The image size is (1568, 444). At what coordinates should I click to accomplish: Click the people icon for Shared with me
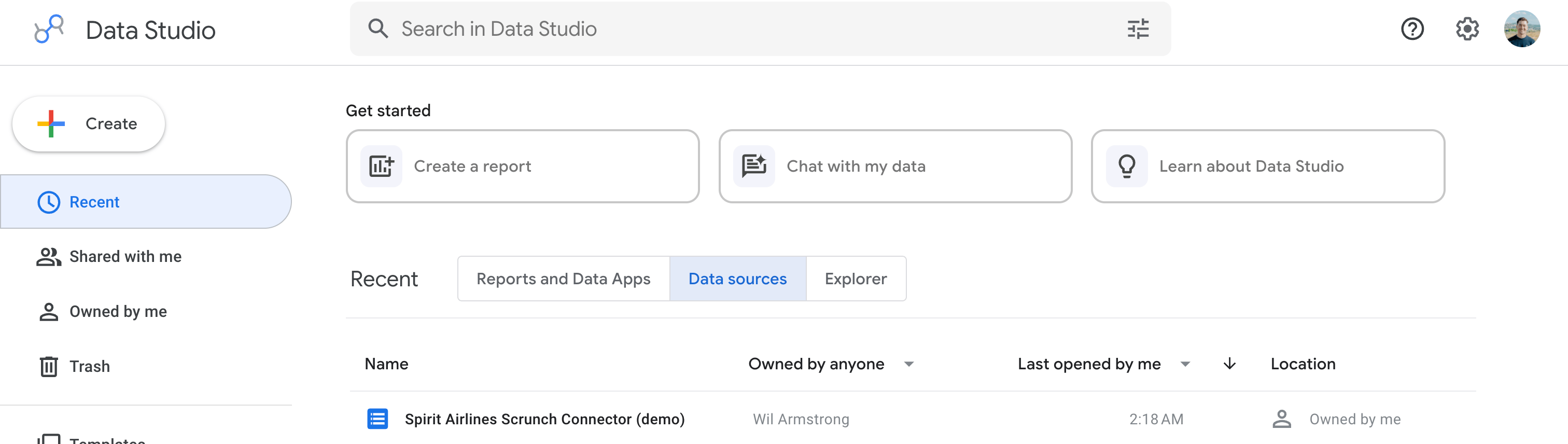(x=49, y=257)
